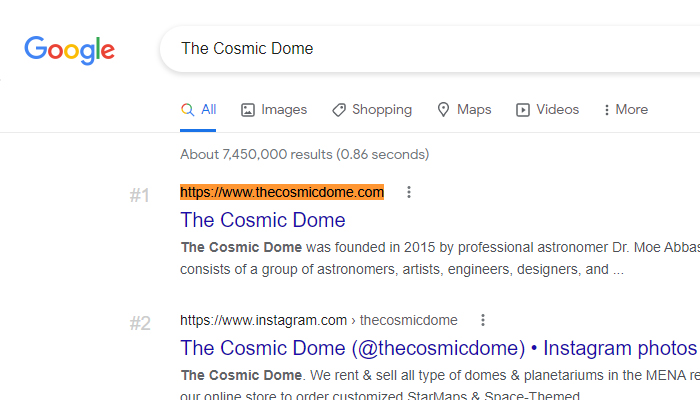Click the play icon beside Videos

click(x=523, y=110)
